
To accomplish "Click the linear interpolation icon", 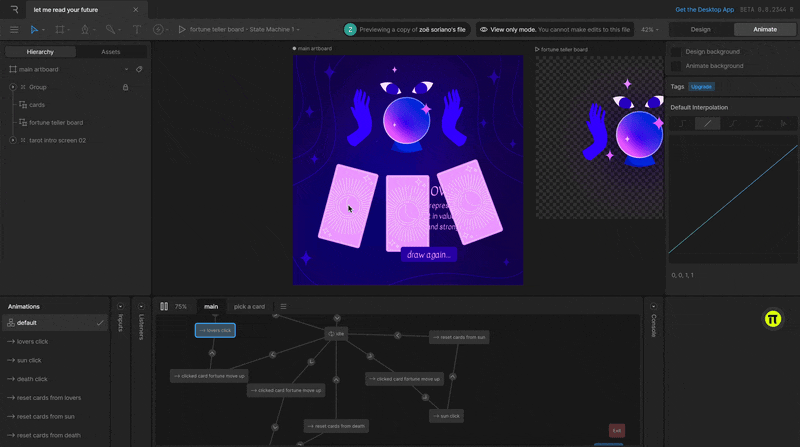I will coord(708,123).
